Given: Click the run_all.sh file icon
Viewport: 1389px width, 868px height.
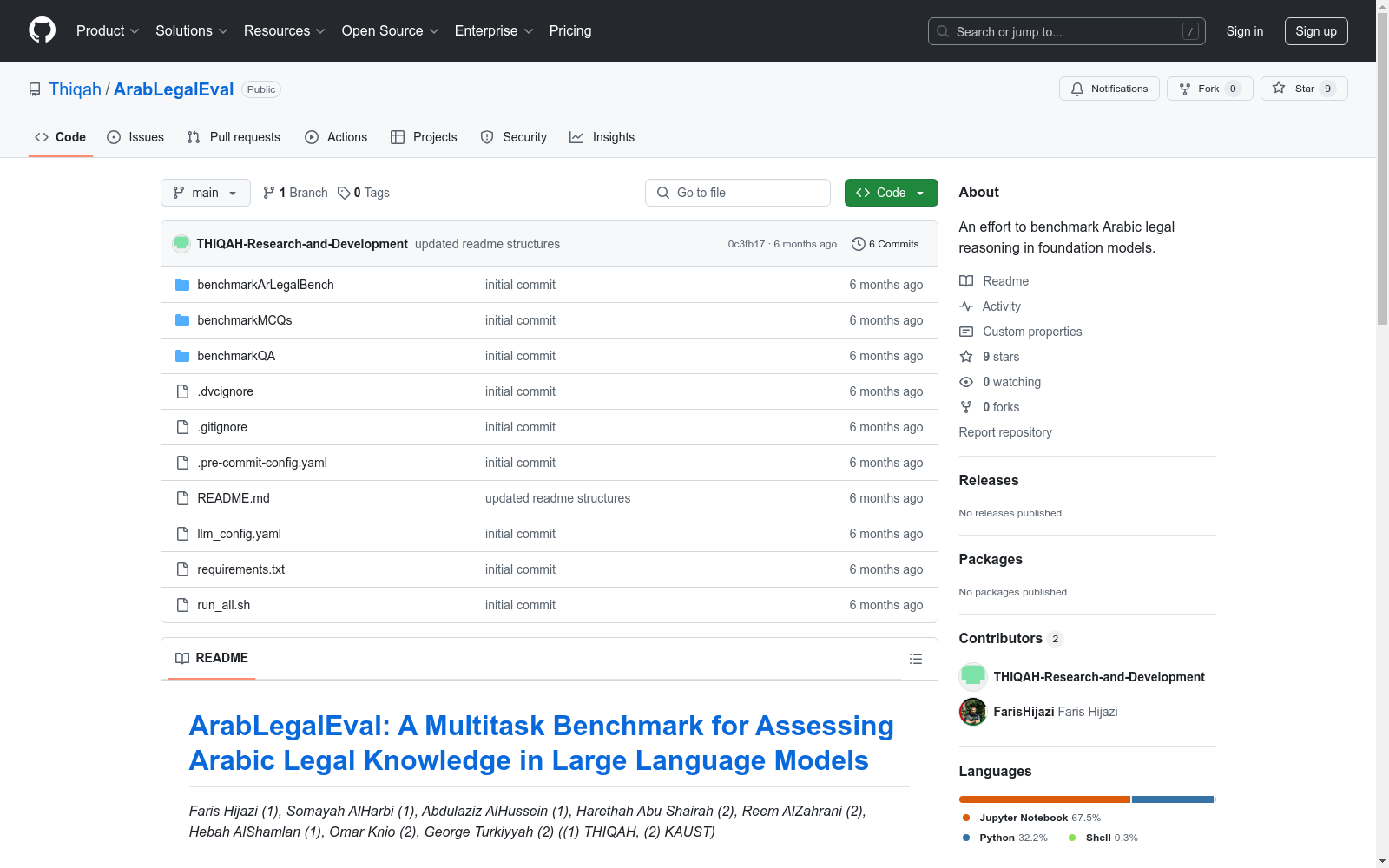Looking at the screenshot, I should [x=182, y=605].
